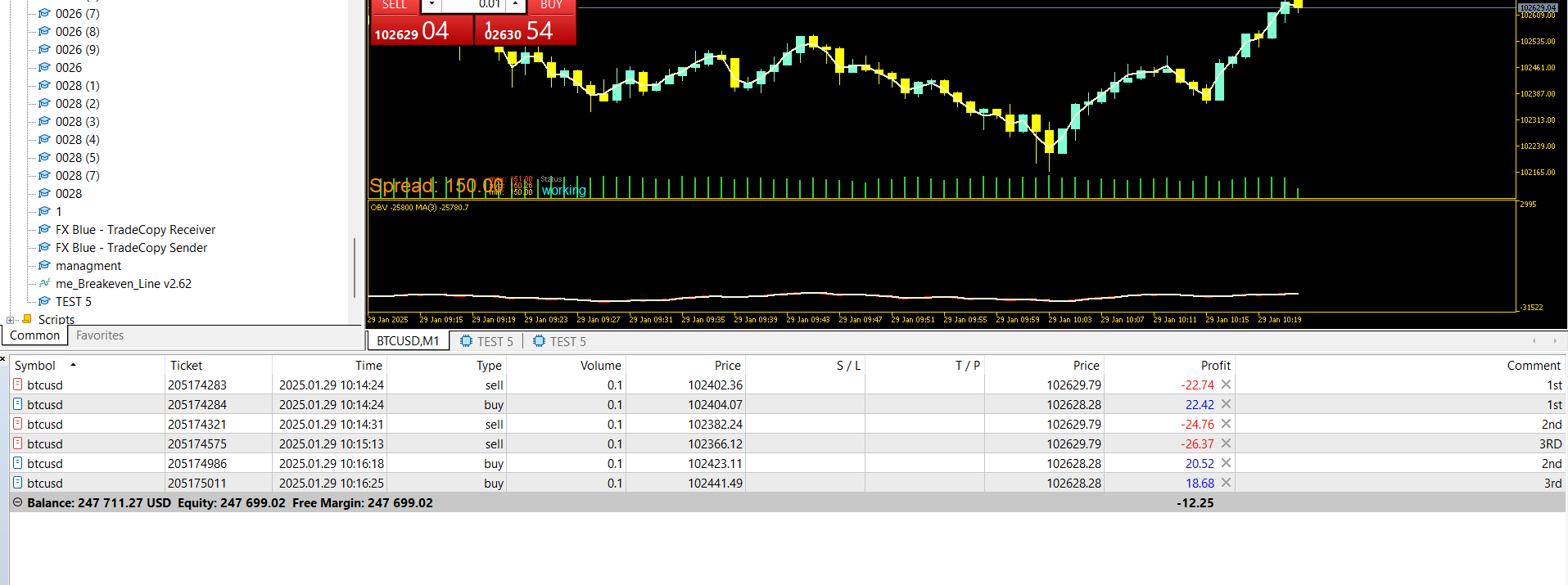The image size is (1568, 585).
Task: Switch to the BTCUSD,M1 chart tab
Action: pyautogui.click(x=408, y=341)
